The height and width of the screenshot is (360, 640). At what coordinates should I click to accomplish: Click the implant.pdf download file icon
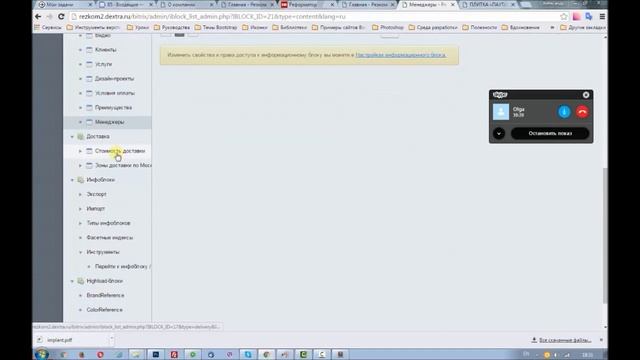click(40, 340)
